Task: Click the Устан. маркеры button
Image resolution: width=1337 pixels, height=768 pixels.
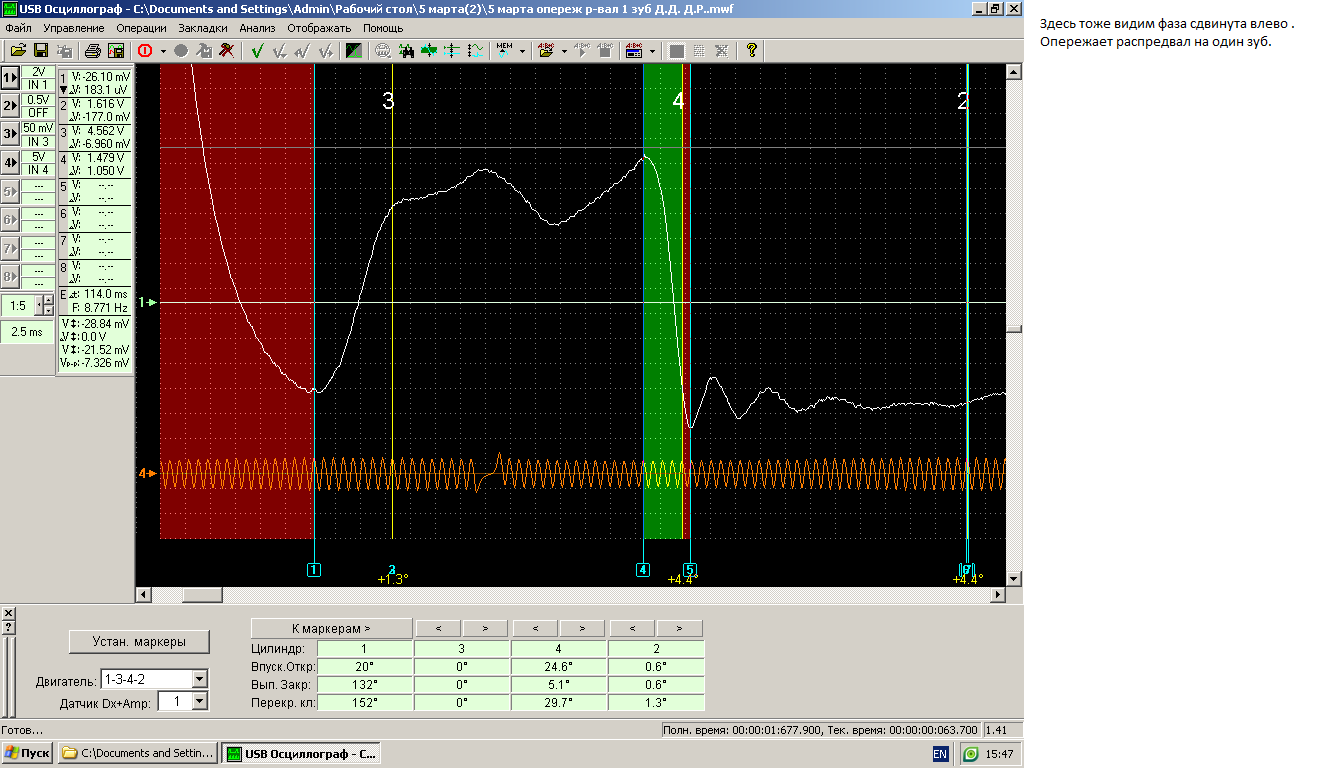Action: click(139, 642)
